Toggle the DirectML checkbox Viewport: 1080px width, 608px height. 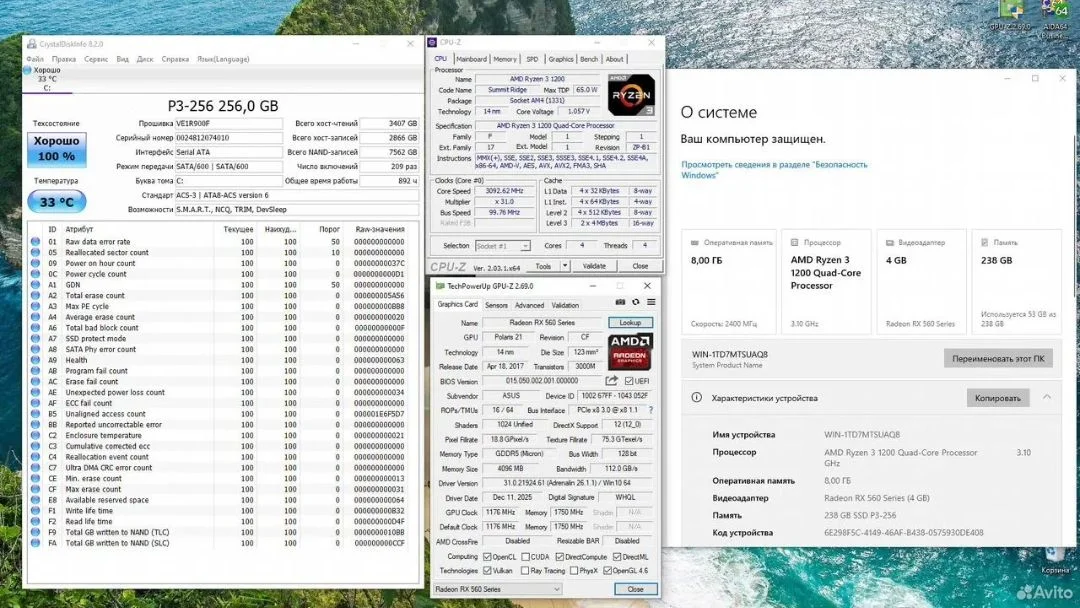tap(617, 557)
